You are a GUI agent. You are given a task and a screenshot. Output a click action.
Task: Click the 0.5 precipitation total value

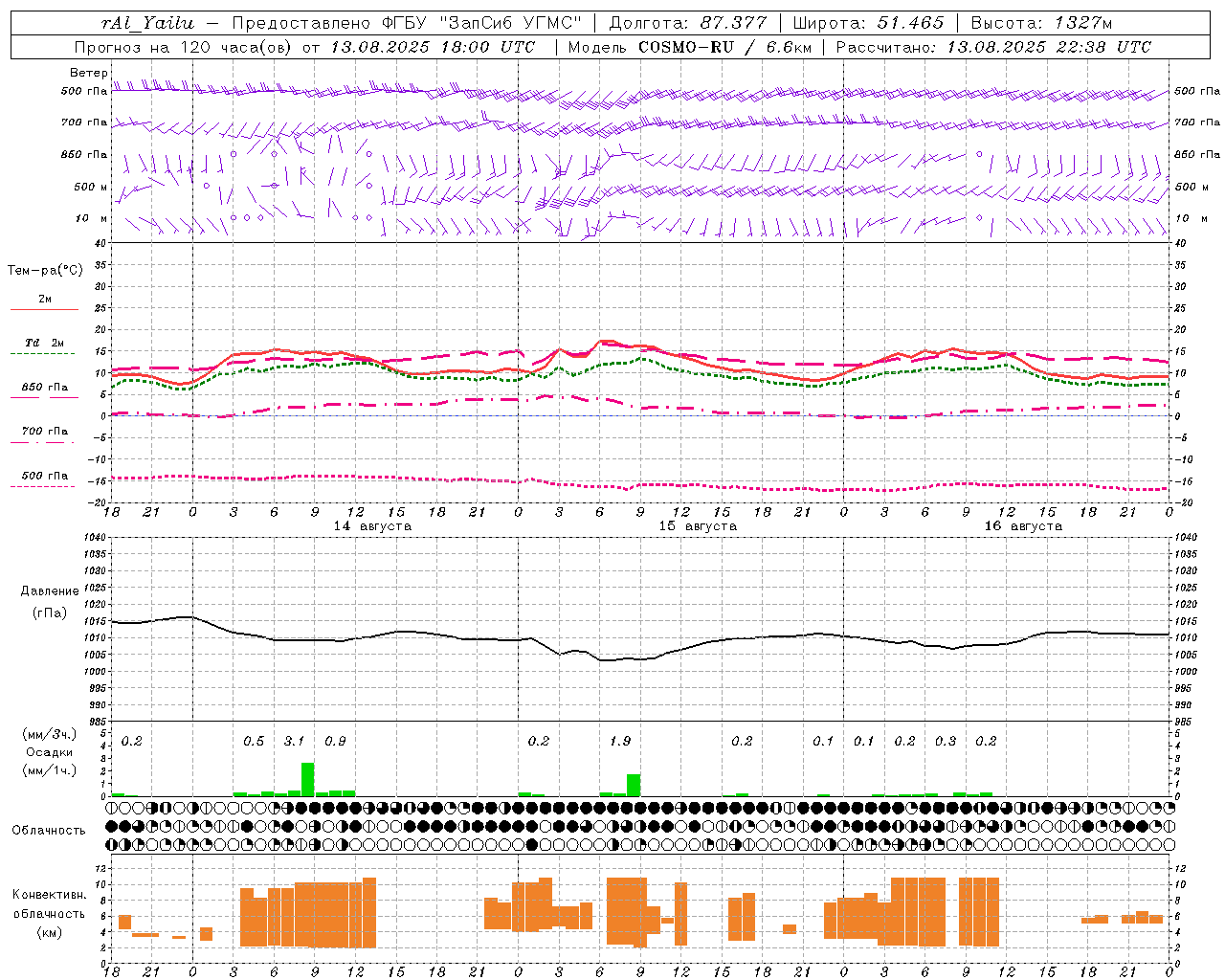tap(254, 741)
